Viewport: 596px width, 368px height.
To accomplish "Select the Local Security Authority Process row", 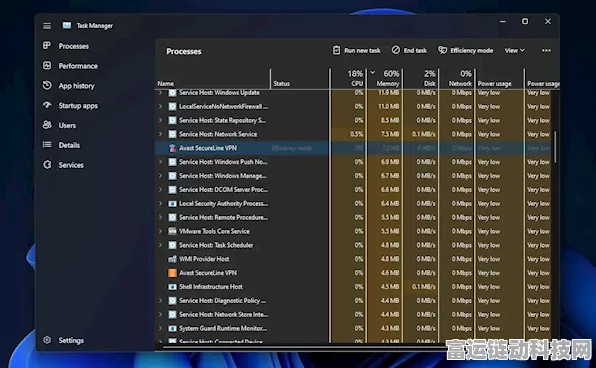I will [353, 203].
